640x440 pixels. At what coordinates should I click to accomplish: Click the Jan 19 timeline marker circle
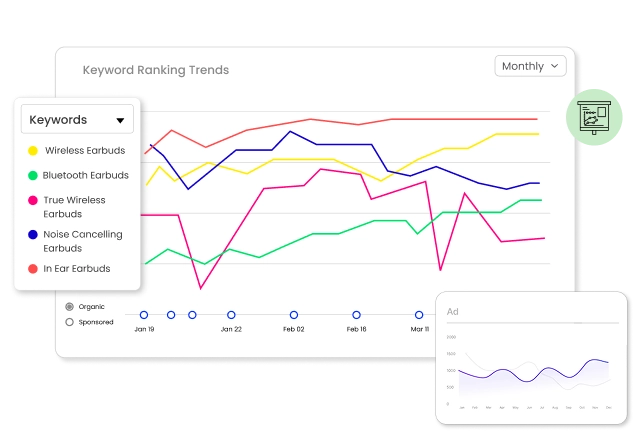[x=144, y=315]
